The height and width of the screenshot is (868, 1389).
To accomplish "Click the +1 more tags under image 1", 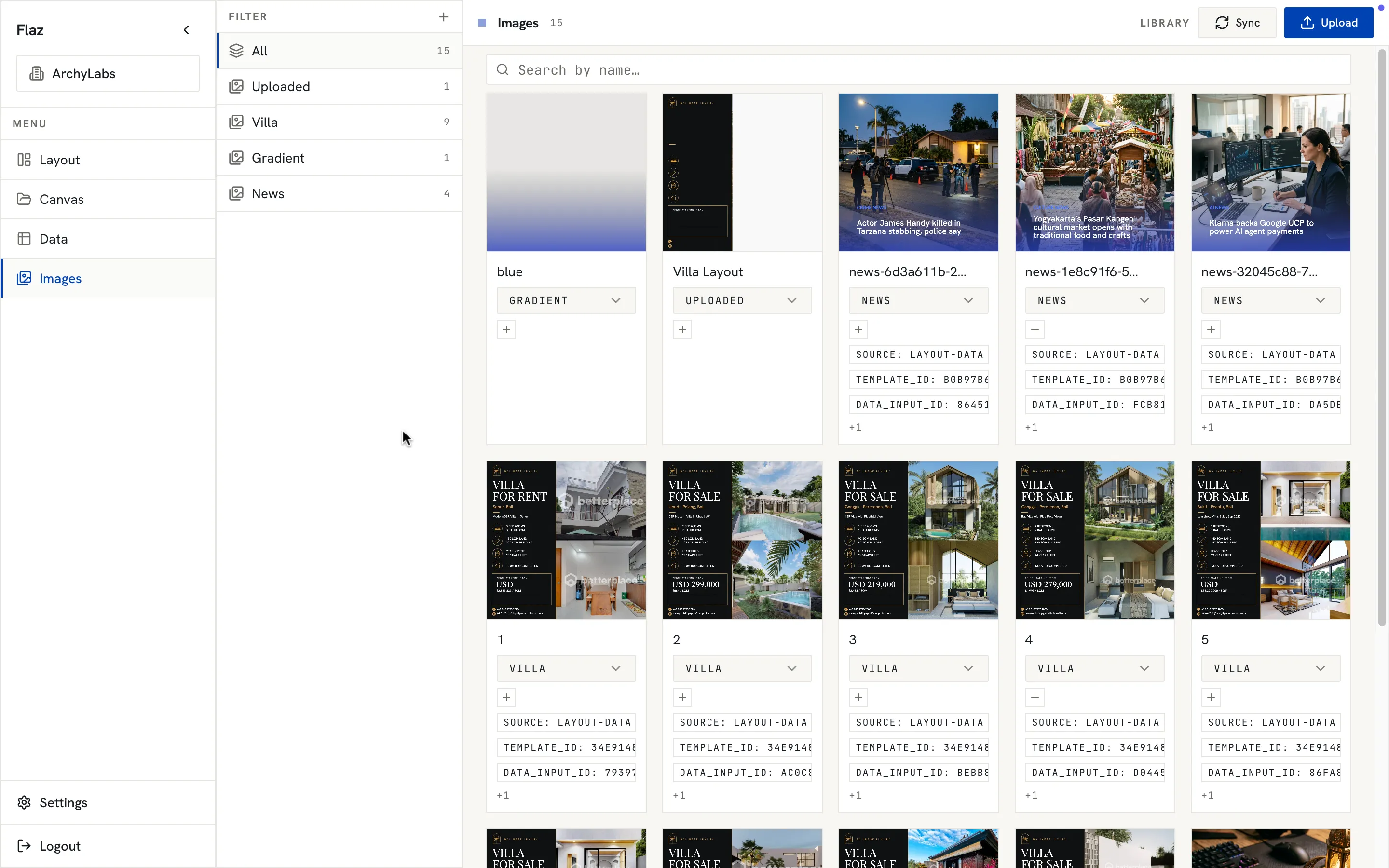I will 503,795.
